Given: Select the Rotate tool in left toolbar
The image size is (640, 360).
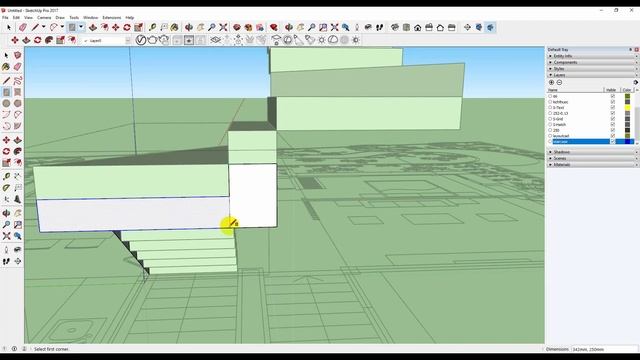Looking at the screenshot, I should click(6, 151).
